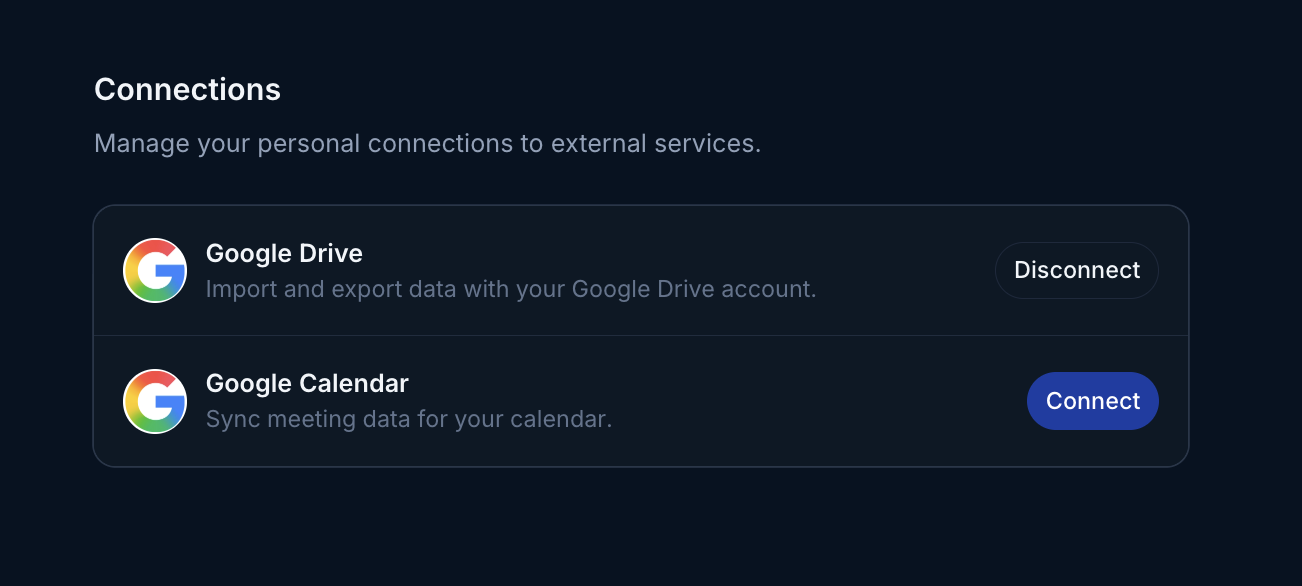This screenshot has width=1302, height=586.
Task: Click the 'Manage your personal connections' subtitle text
Action: pyautogui.click(x=428, y=144)
